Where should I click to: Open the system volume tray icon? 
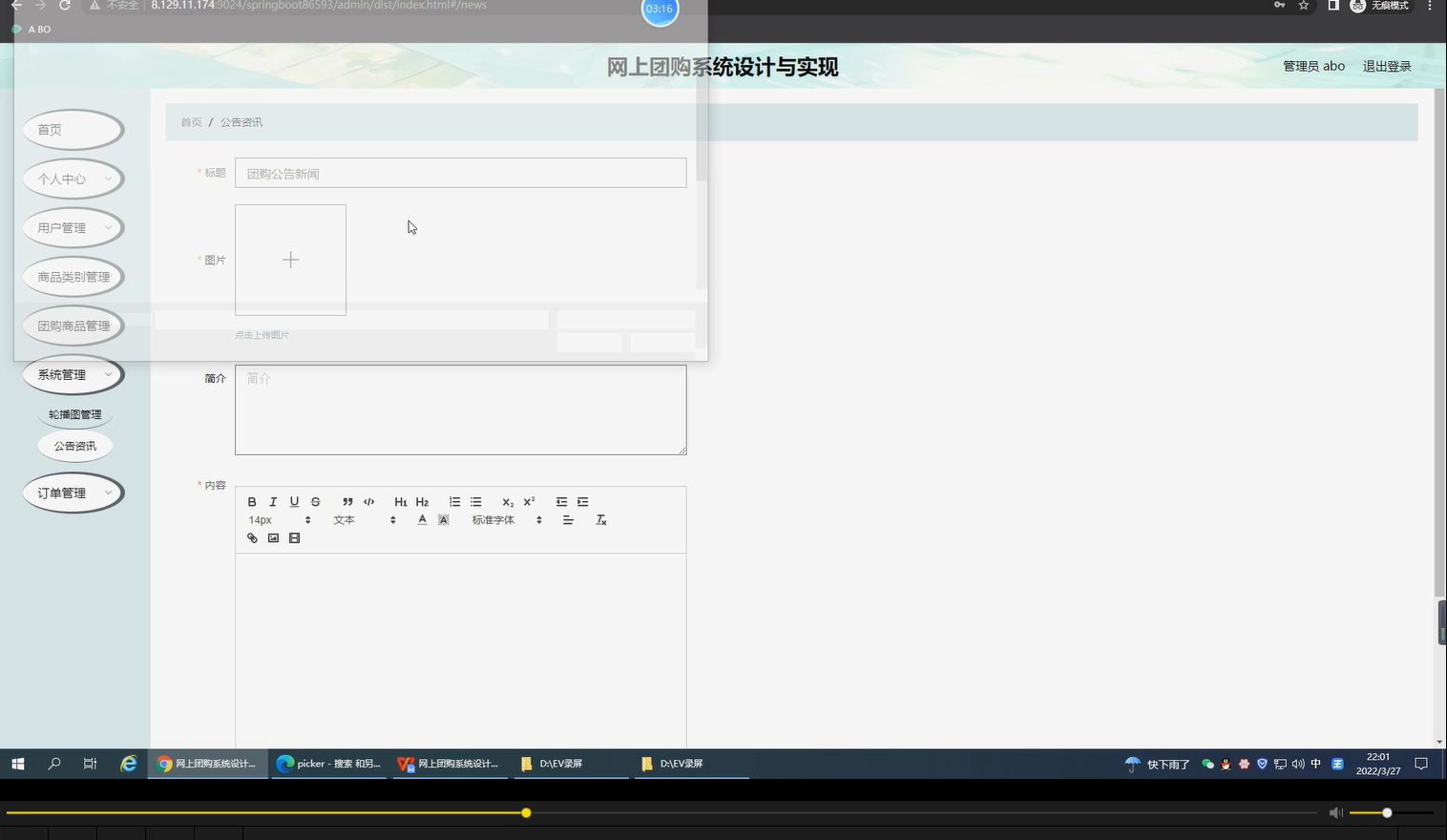[x=1298, y=764]
